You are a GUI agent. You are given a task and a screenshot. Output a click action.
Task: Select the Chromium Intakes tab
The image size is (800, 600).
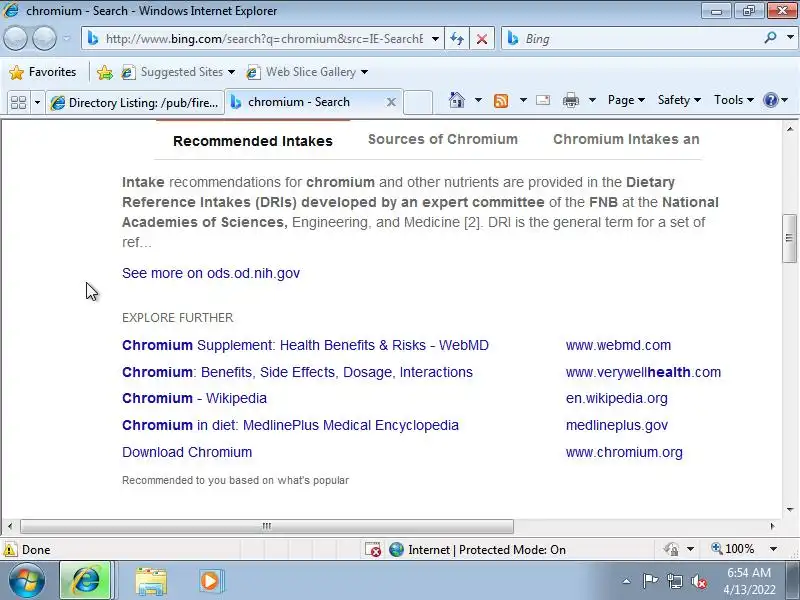click(626, 139)
